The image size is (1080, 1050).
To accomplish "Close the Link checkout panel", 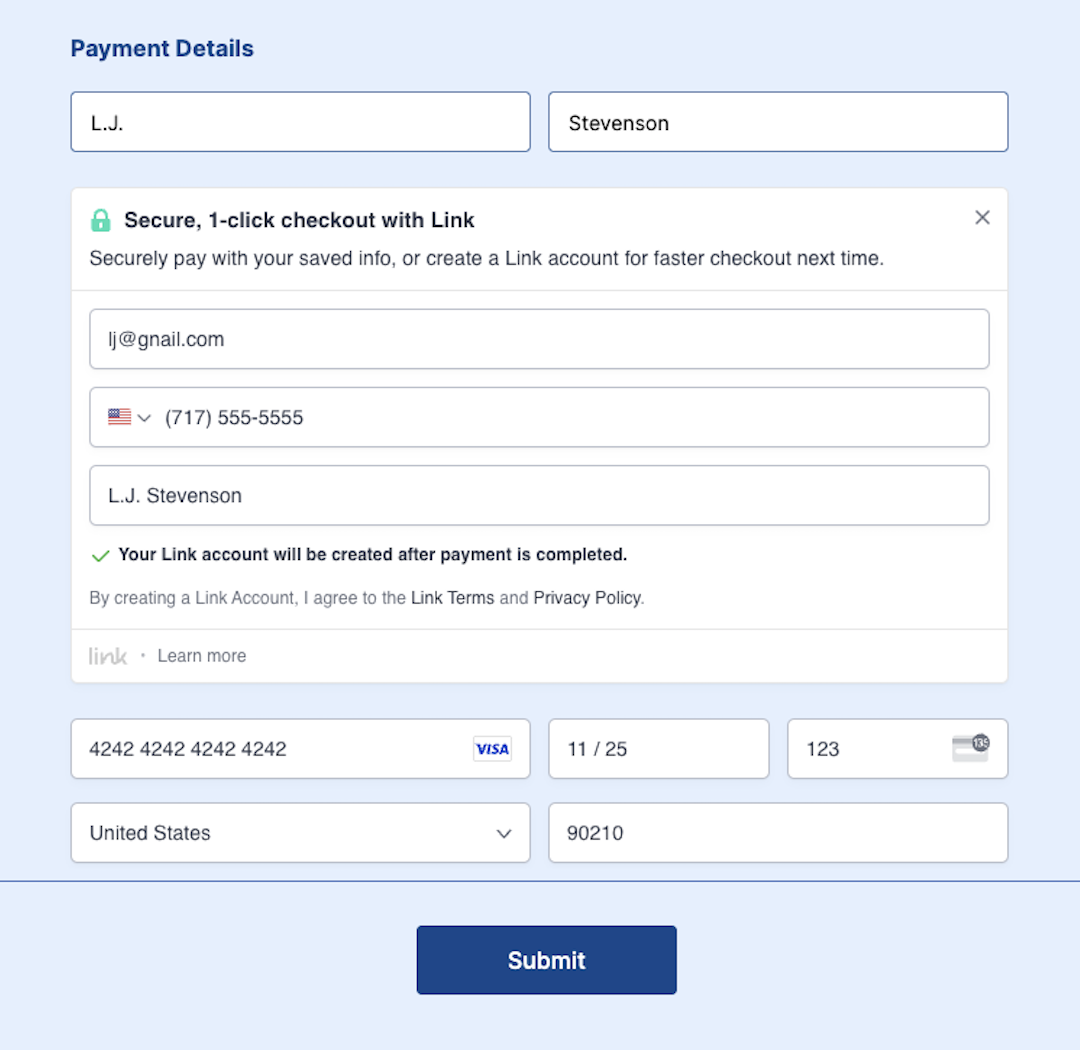I will coord(982,218).
